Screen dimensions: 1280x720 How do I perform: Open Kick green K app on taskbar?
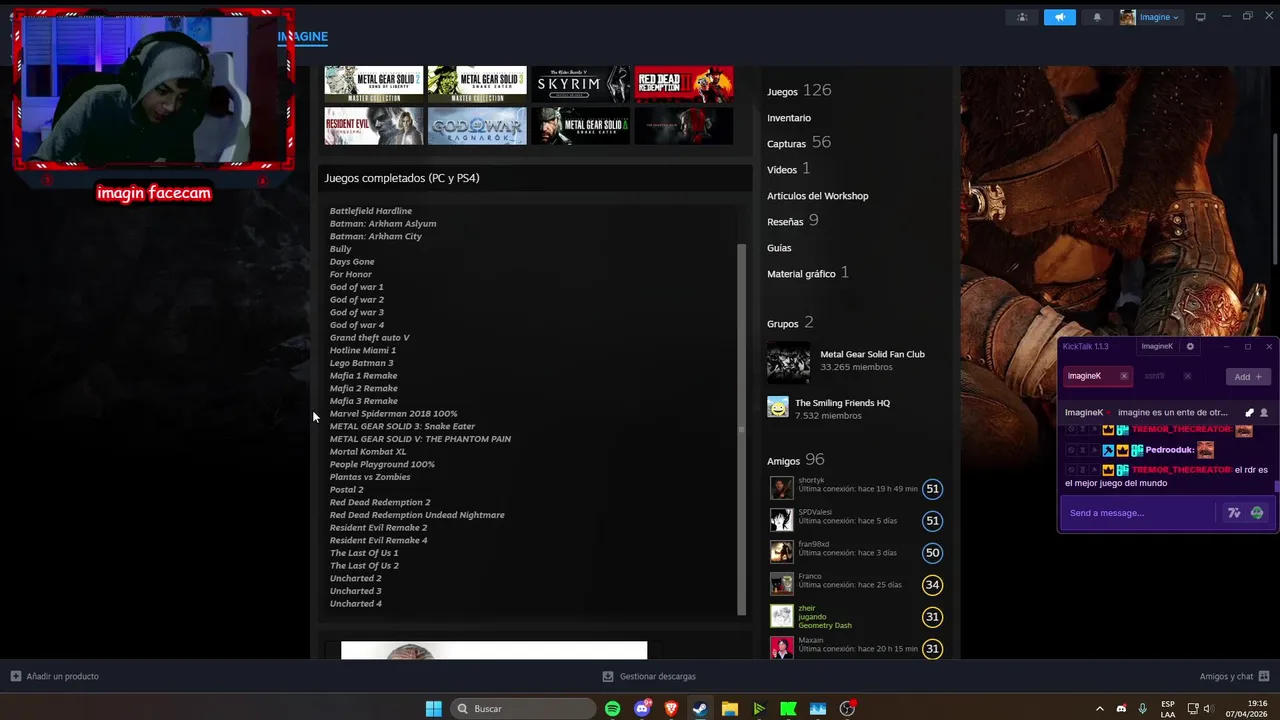[789, 708]
